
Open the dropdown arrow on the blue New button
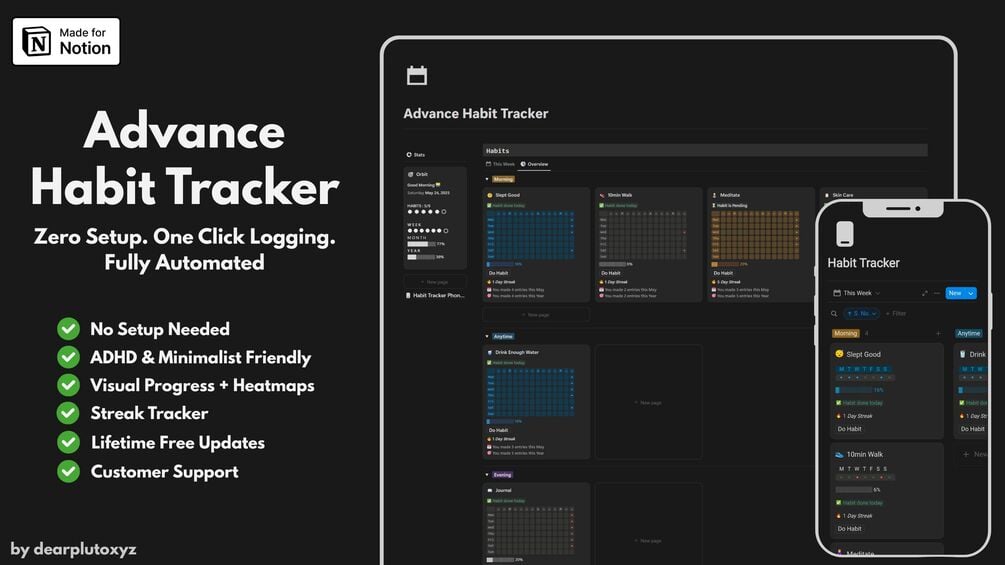click(x=971, y=293)
